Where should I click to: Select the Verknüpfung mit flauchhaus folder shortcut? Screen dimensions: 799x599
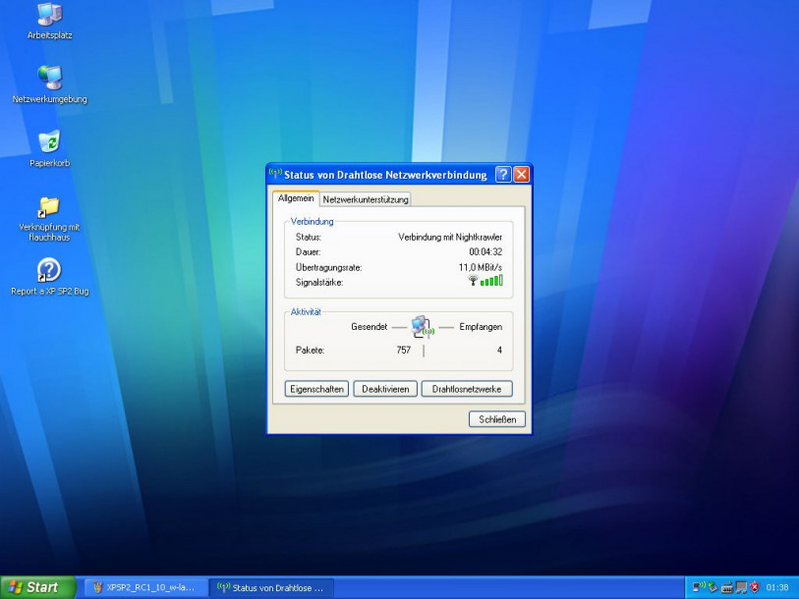(49, 219)
